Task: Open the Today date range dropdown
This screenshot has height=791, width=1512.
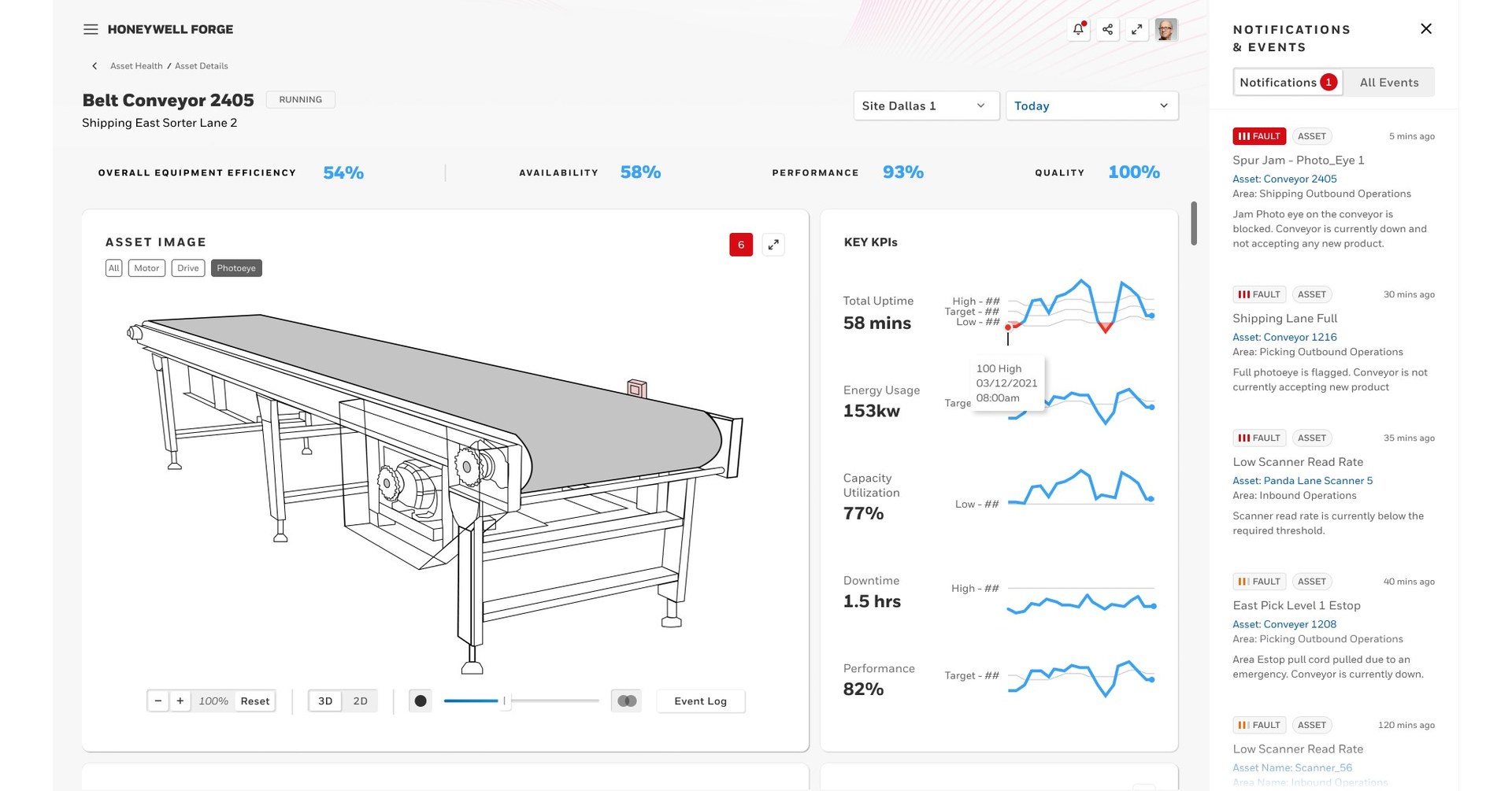Action: click(x=1091, y=105)
